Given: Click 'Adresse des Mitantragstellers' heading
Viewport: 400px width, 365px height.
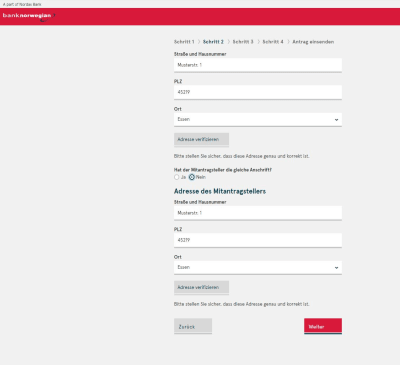Looking at the screenshot, I should coord(220,191).
